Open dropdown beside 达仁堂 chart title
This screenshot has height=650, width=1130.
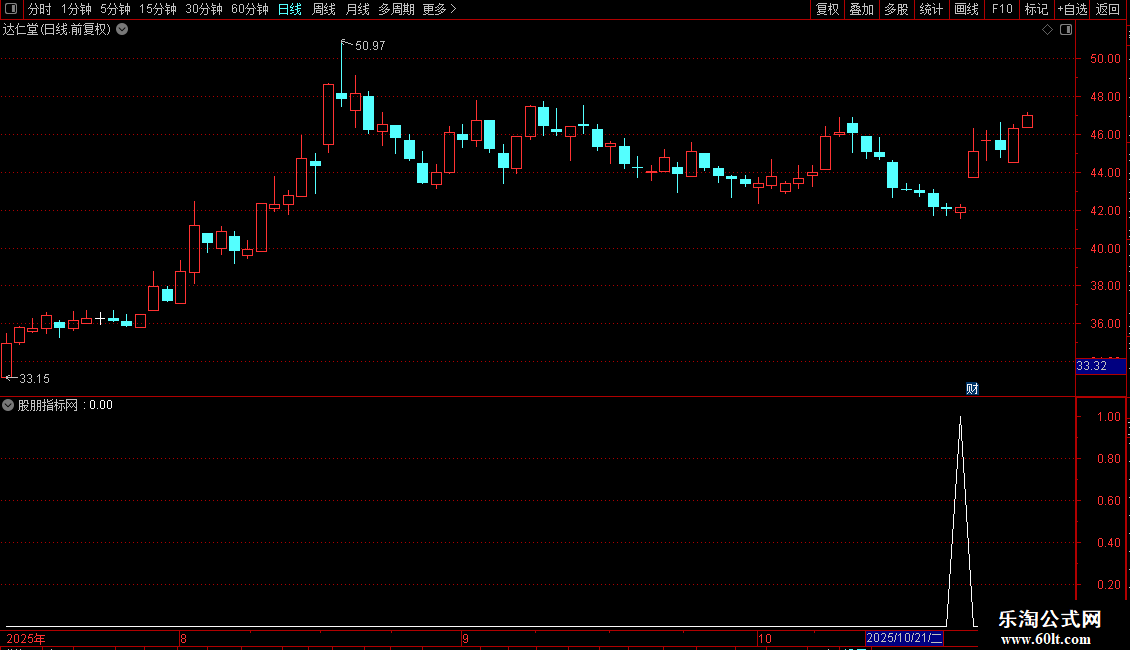tap(123, 29)
